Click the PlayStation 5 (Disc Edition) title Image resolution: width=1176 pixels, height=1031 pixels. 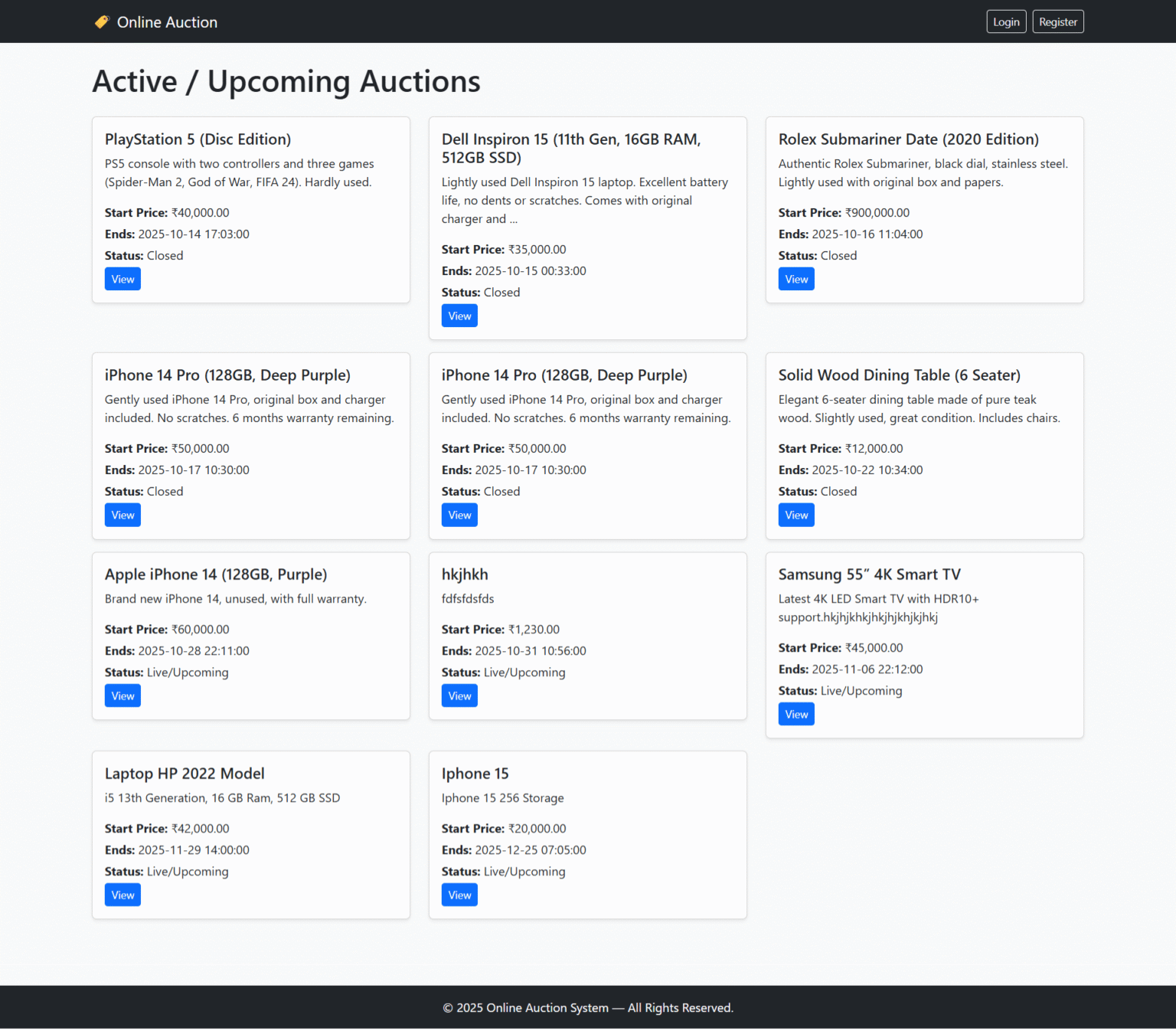tap(198, 139)
